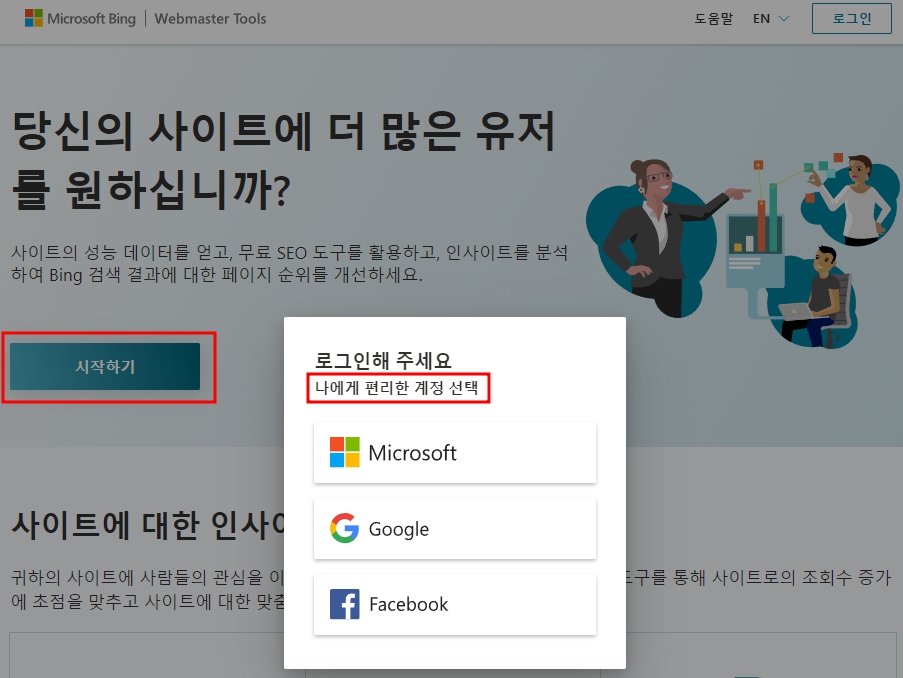Click the Facebook "f" icon
Image resolution: width=903 pixels, height=678 pixels.
click(x=344, y=604)
